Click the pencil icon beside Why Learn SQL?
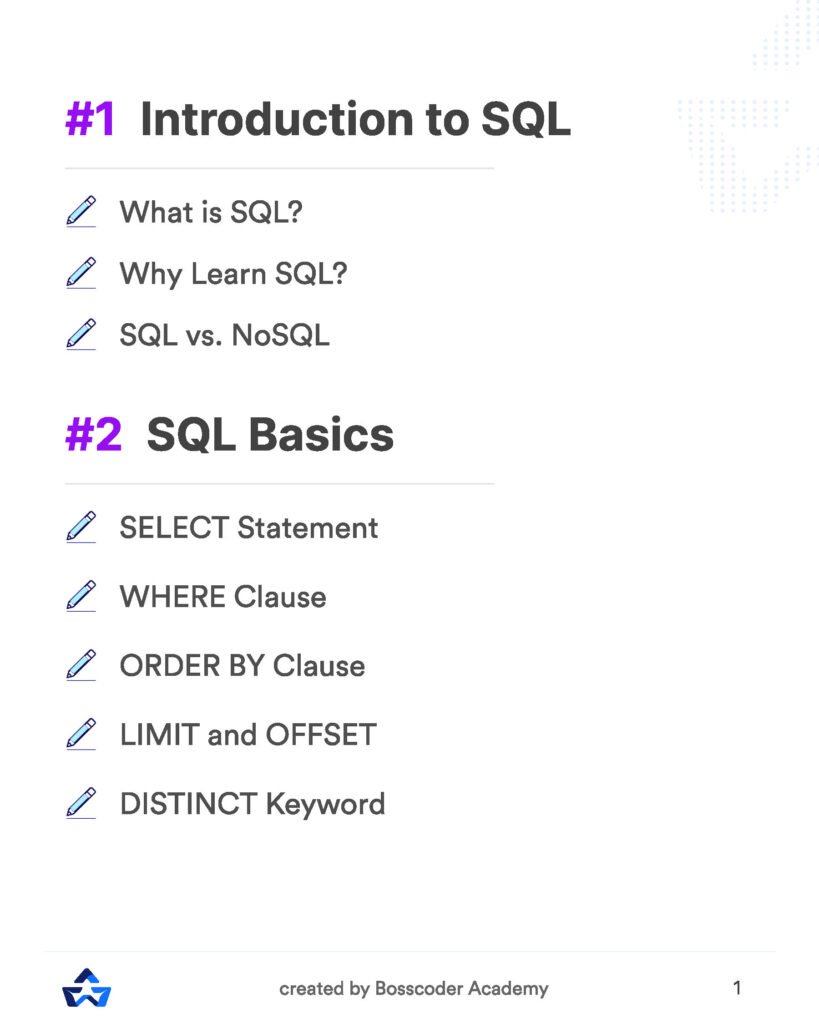This screenshot has width=819, height=1024. (81, 273)
